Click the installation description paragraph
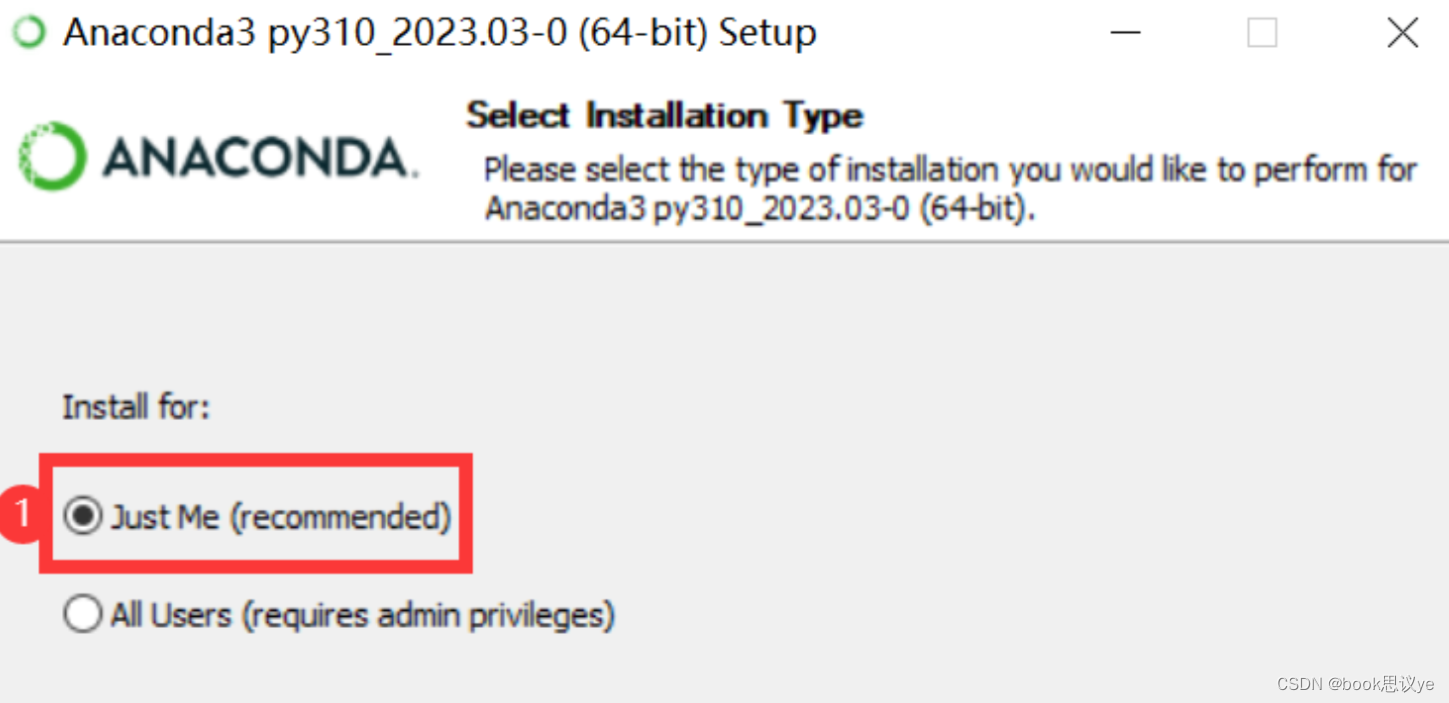This screenshot has width=1449, height=703. (948, 190)
